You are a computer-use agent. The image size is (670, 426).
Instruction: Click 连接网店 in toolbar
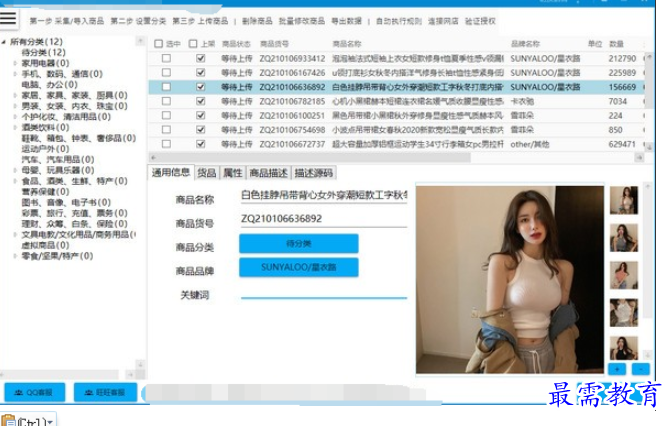pos(443,21)
